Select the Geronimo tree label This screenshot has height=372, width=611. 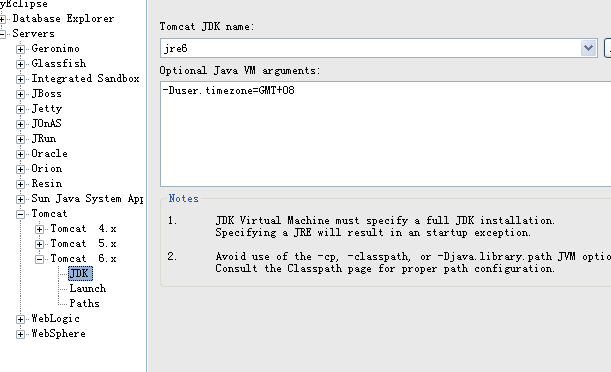(x=56, y=49)
